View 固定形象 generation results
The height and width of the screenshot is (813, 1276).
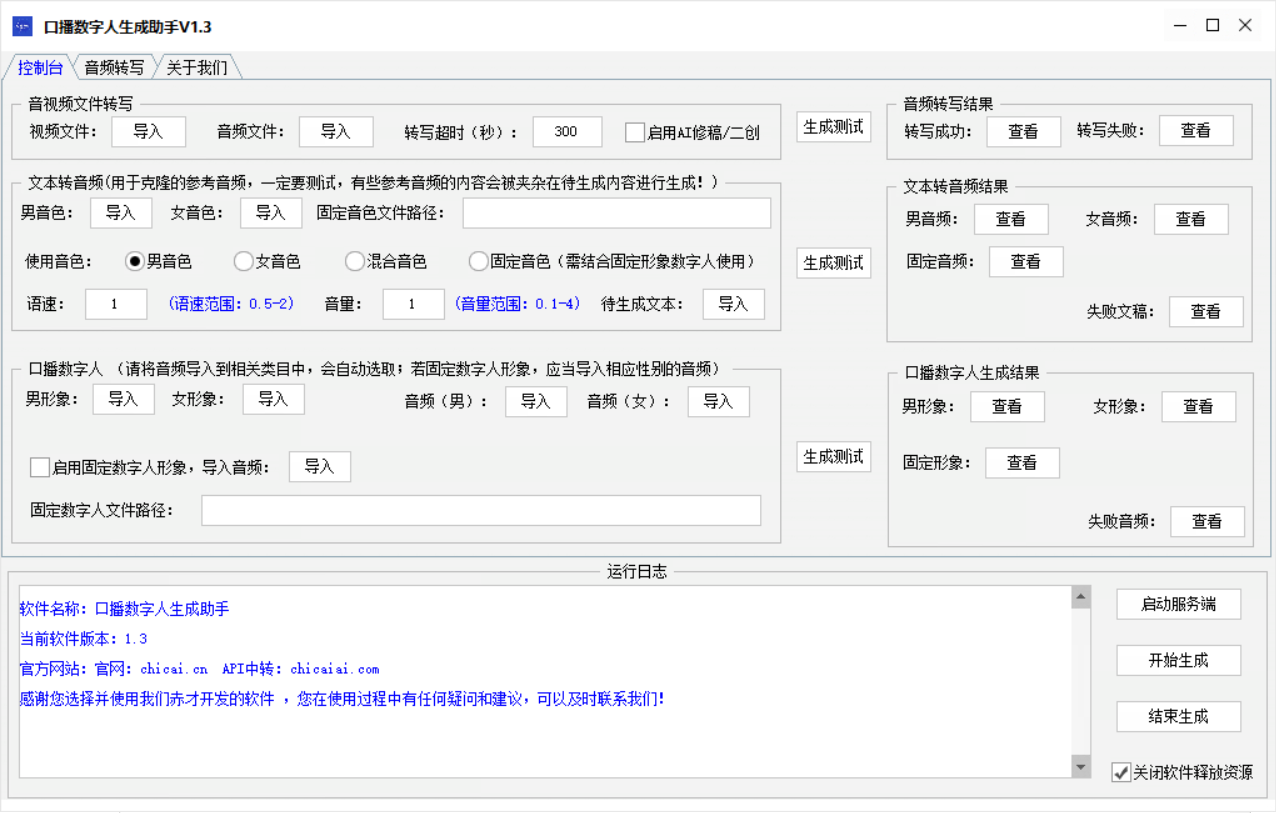[1022, 462]
